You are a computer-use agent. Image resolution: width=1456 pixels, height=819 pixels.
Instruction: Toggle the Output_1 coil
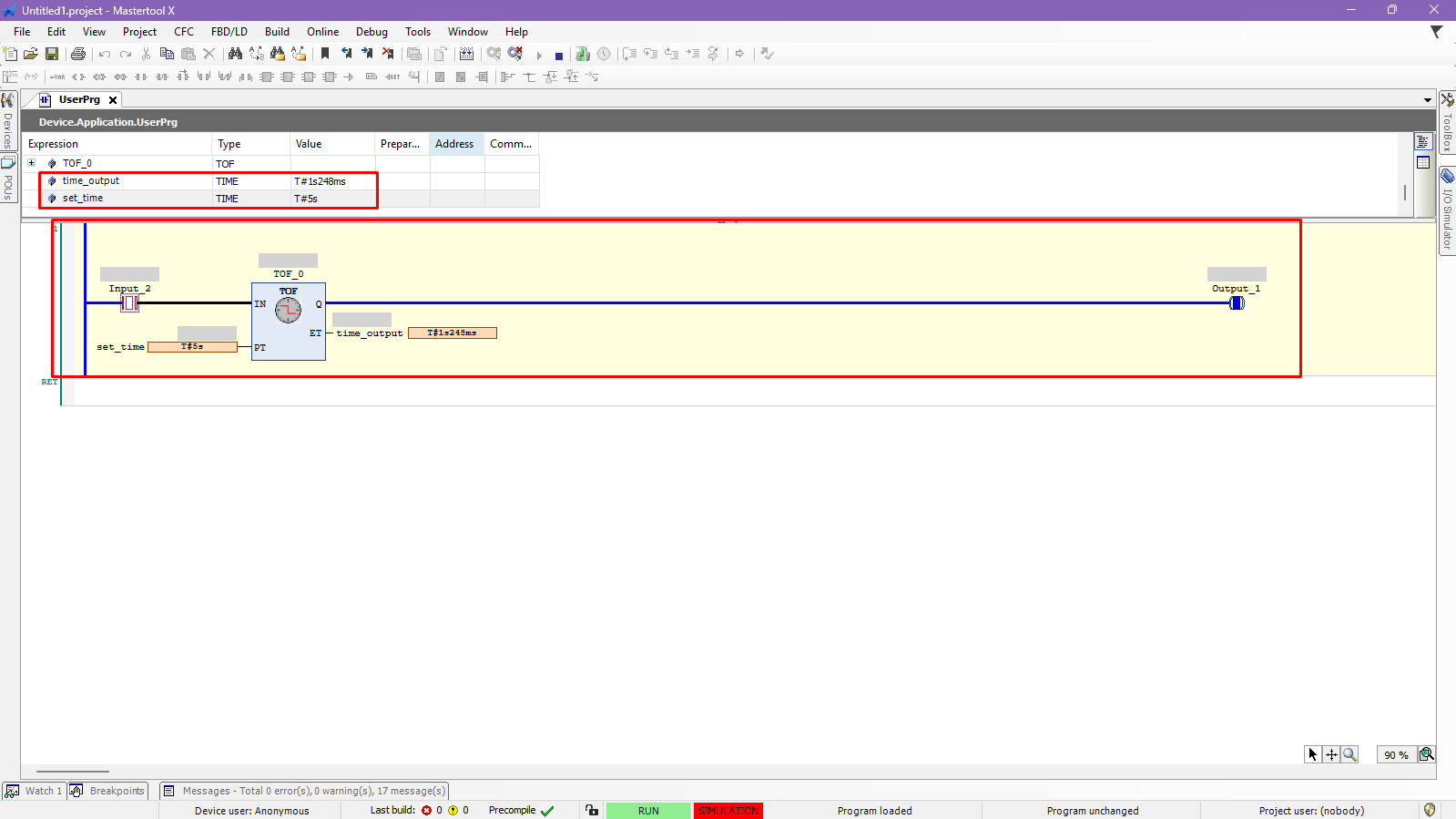coord(1237,303)
